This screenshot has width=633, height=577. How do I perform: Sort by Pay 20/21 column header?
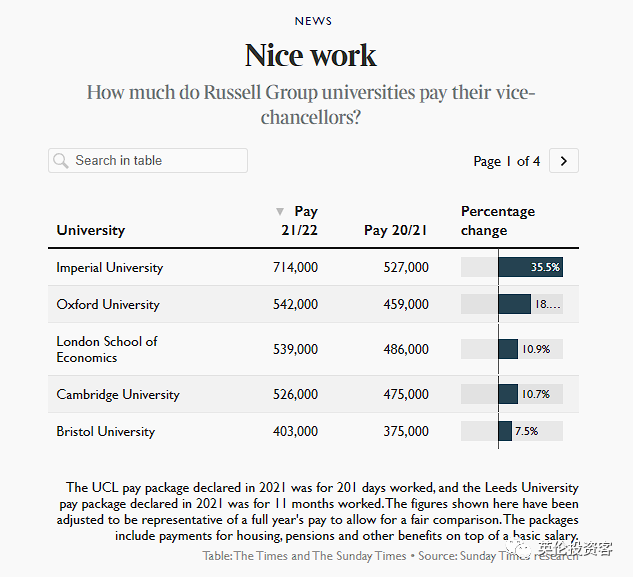(395, 230)
